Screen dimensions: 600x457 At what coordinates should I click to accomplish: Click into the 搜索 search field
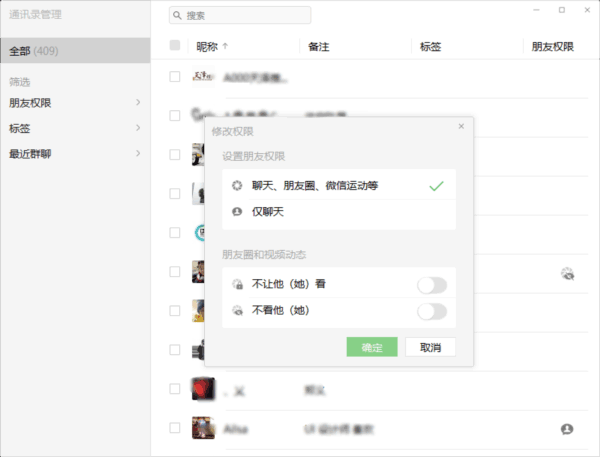245,16
